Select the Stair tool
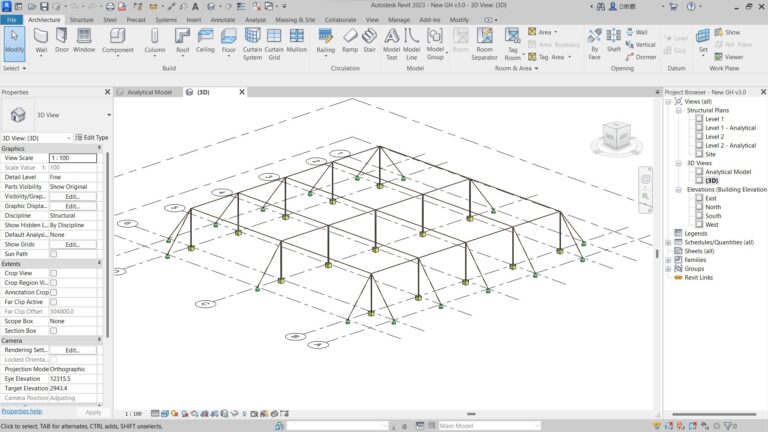The height and width of the screenshot is (432, 768). 369,40
